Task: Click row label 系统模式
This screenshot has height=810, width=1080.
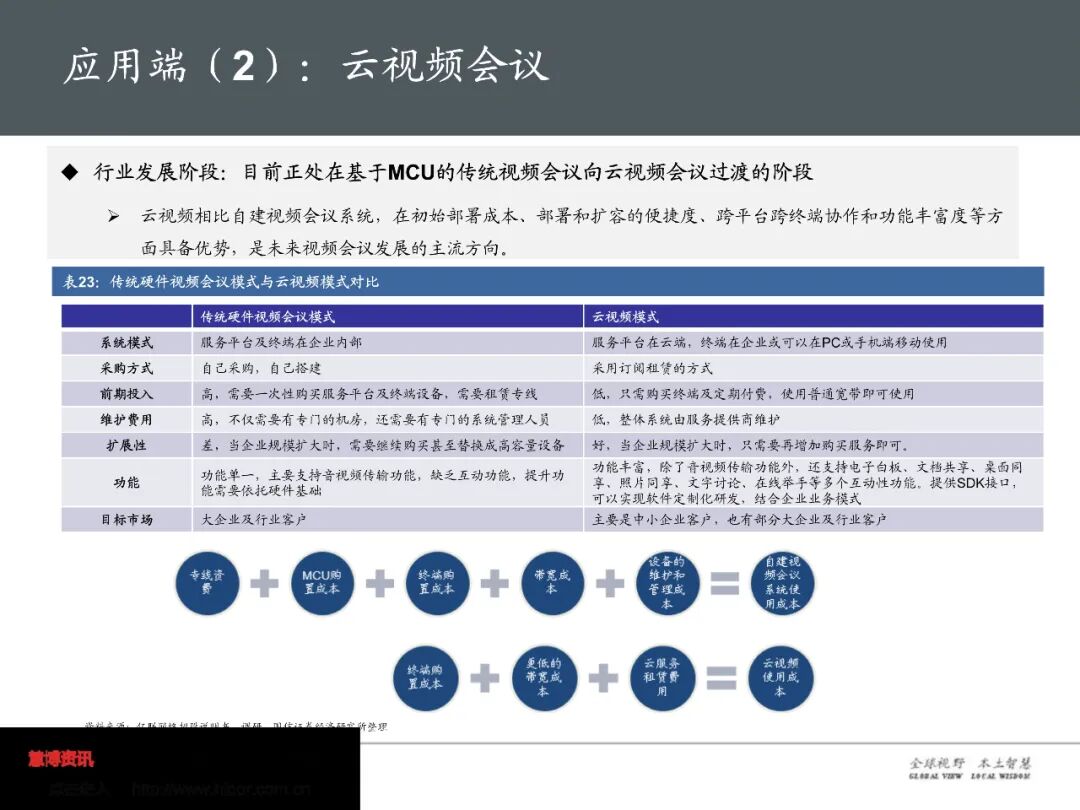Action: pos(127,342)
